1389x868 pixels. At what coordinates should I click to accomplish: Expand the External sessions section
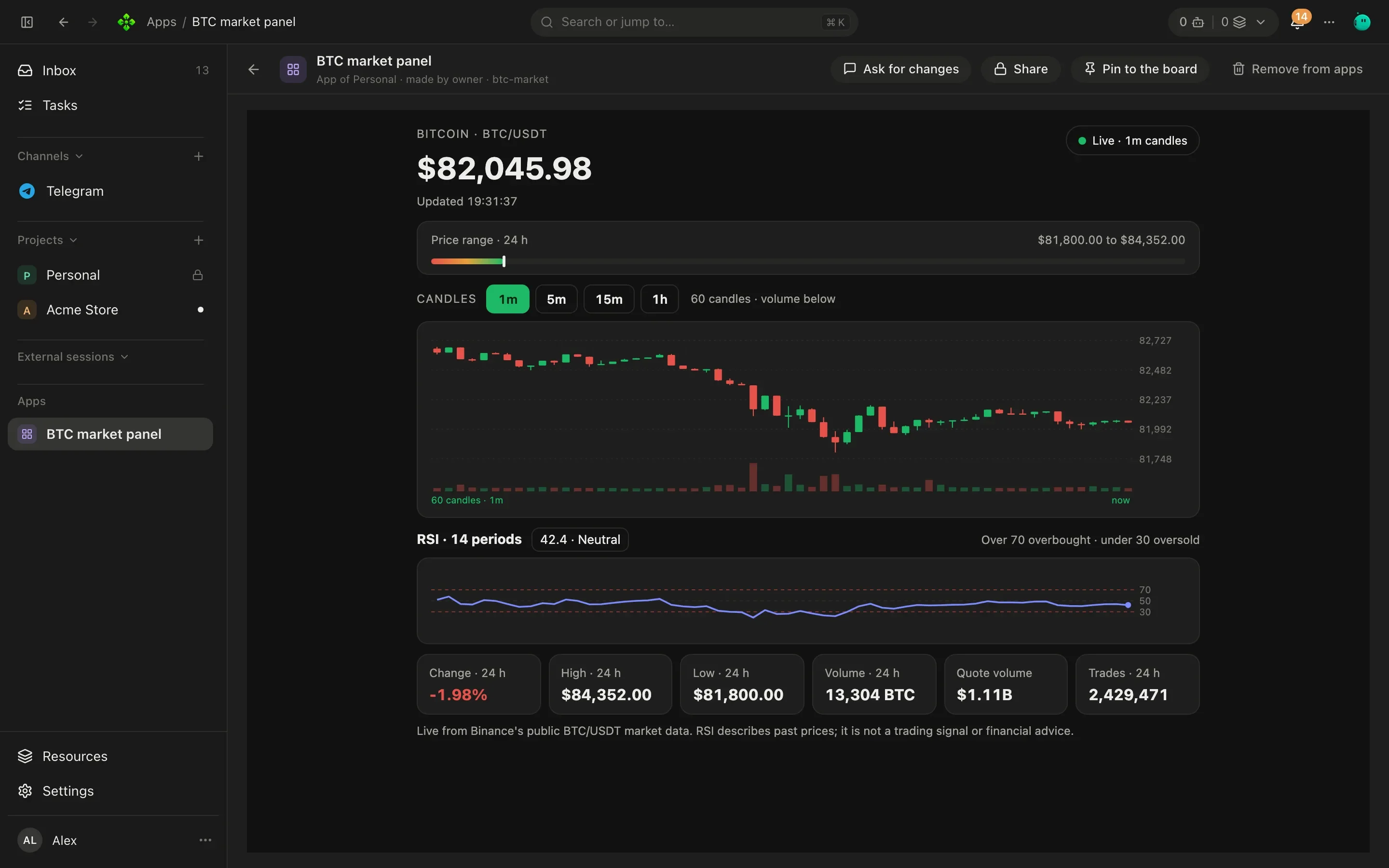[x=73, y=356]
